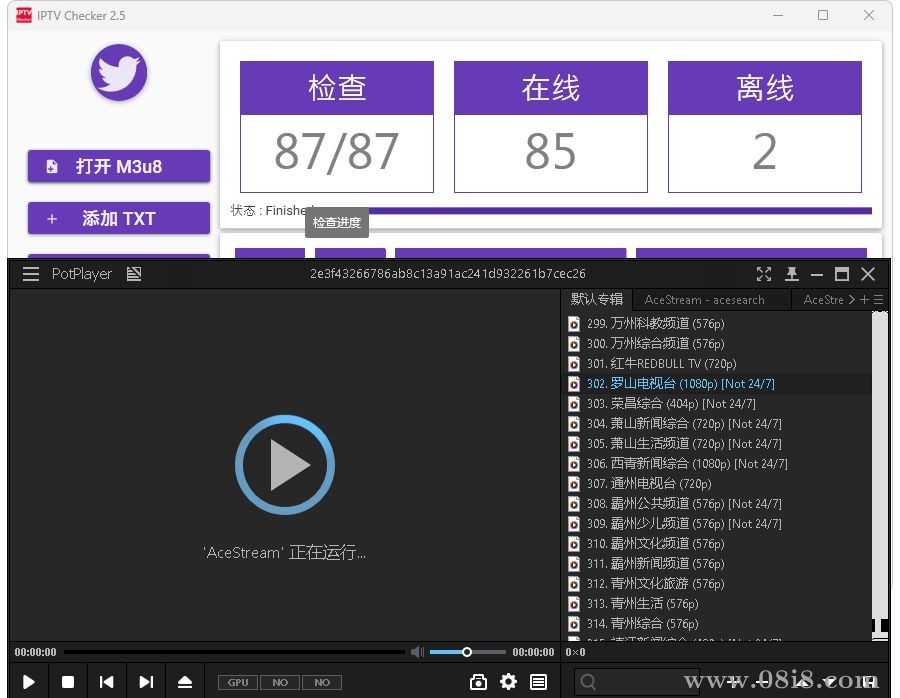Click the 离线 2 counter card
Image resolution: width=900 pixels, height=698 pixels.
(x=765, y=127)
